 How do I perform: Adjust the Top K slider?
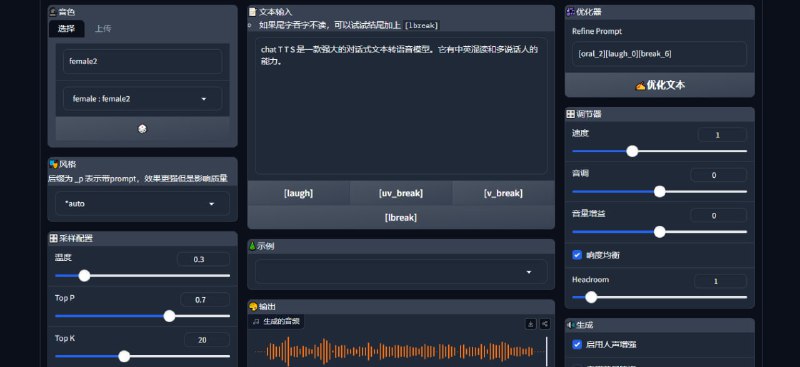(142, 356)
